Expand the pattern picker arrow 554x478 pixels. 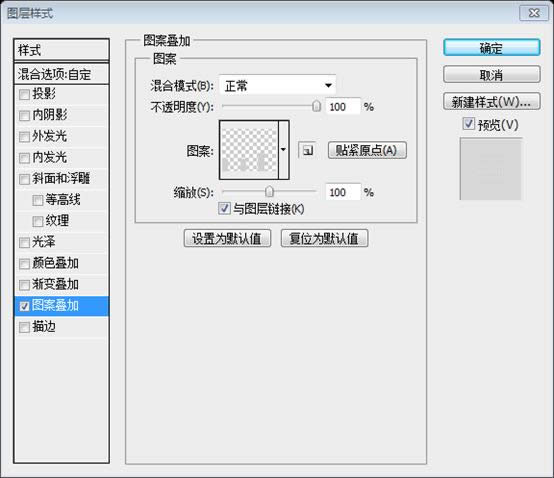coord(284,150)
